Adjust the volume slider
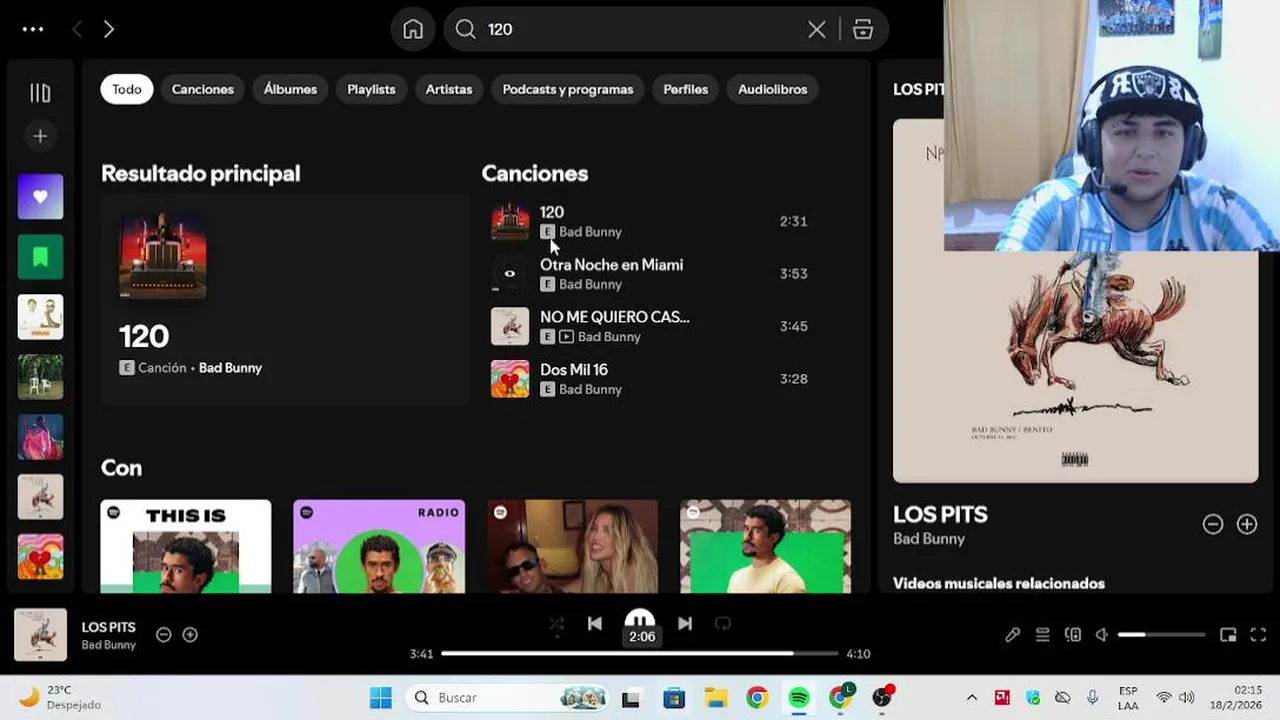1280x720 pixels. click(1161, 635)
